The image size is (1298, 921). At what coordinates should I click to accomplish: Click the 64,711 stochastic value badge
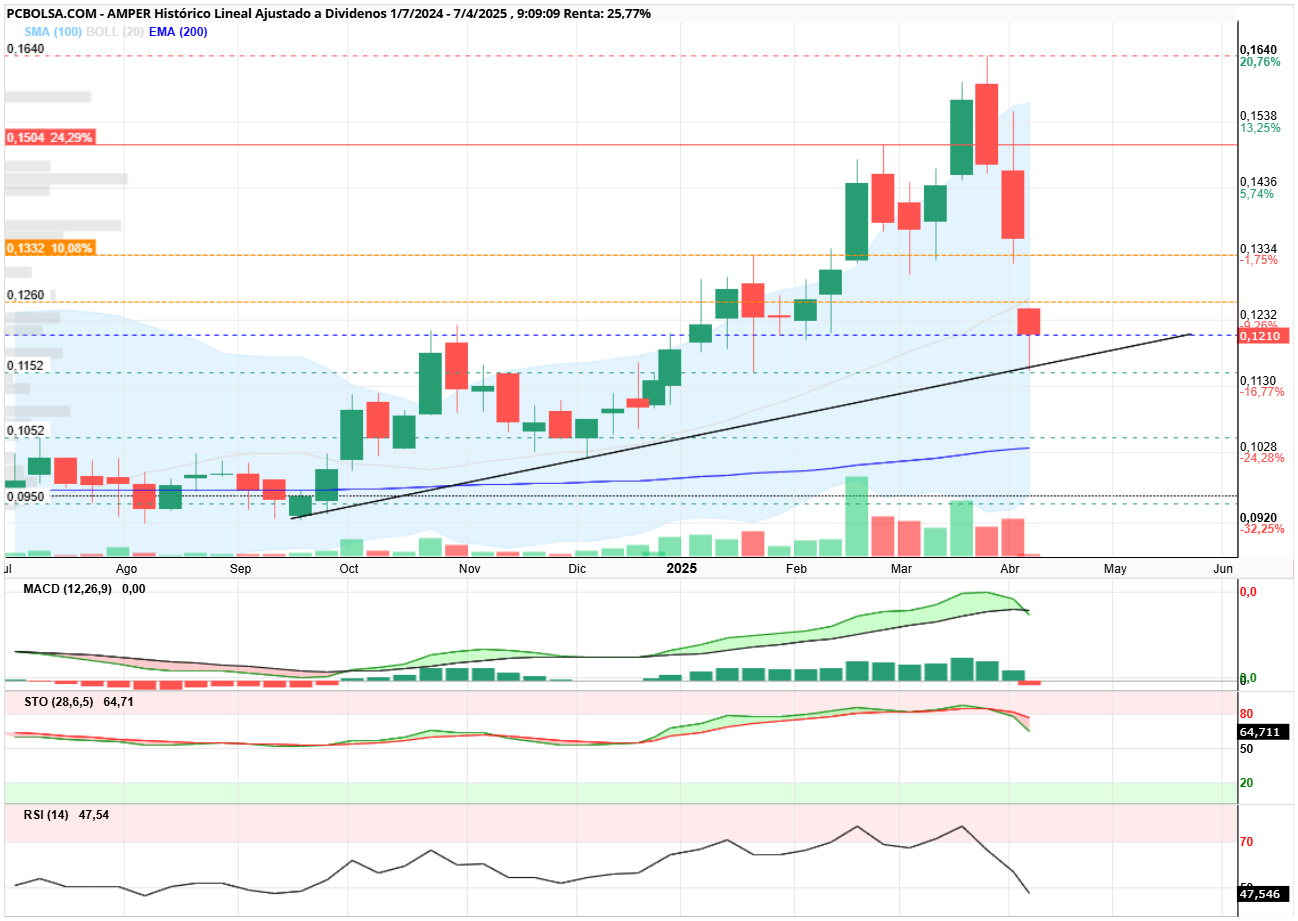coord(1263,732)
